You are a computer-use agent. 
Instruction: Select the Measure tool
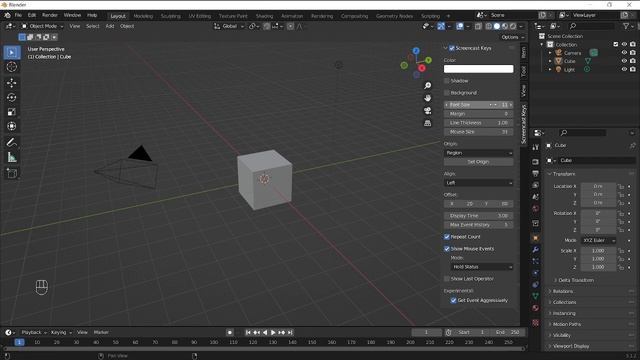(12, 157)
